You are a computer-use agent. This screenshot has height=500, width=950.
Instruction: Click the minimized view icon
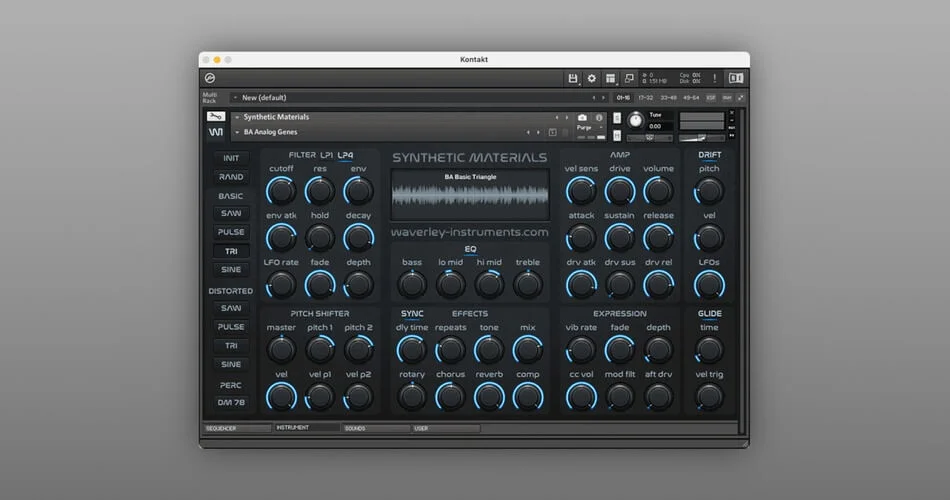pyautogui.click(x=629, y=78)
